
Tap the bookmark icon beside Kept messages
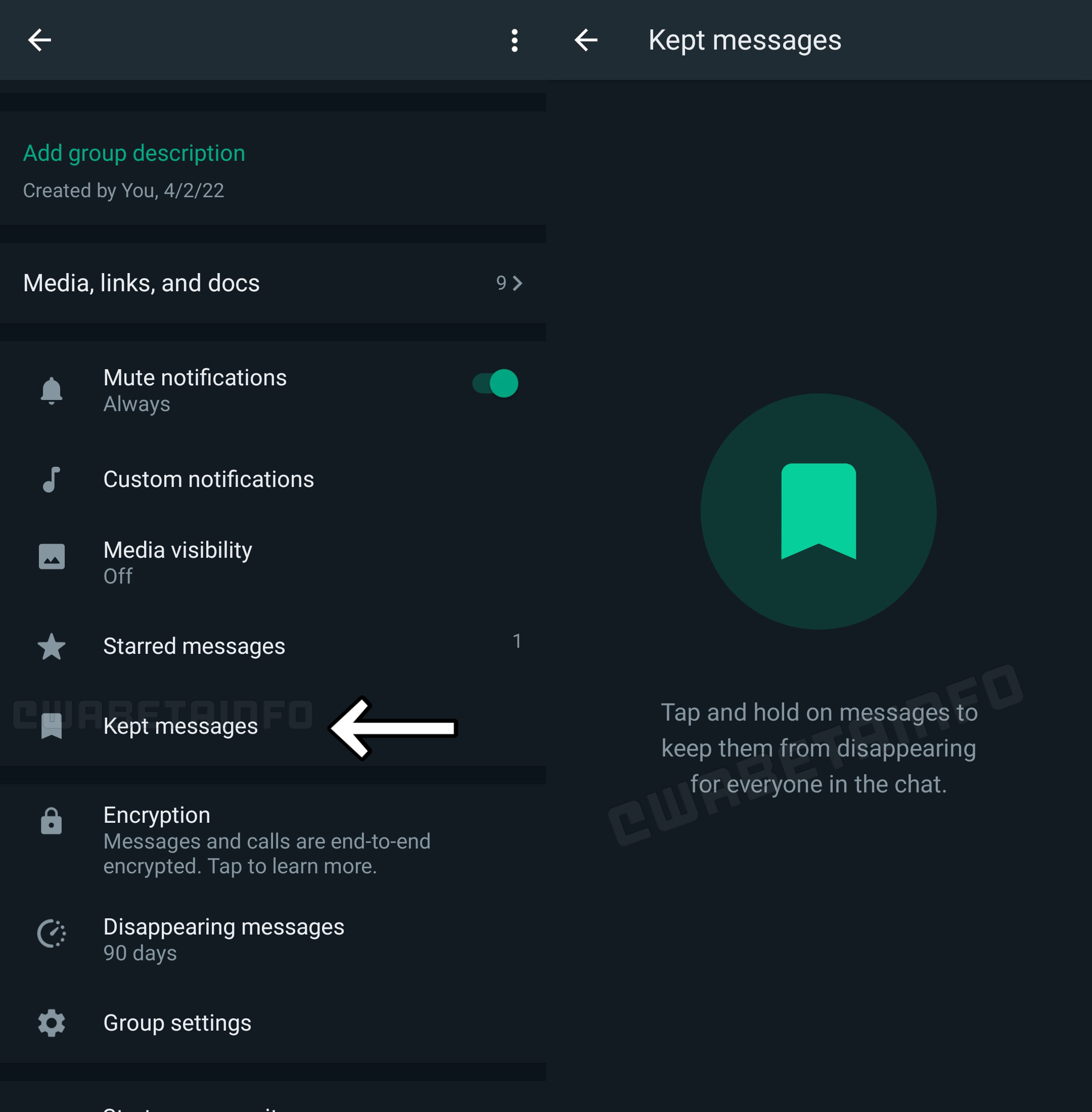[52, 726]
